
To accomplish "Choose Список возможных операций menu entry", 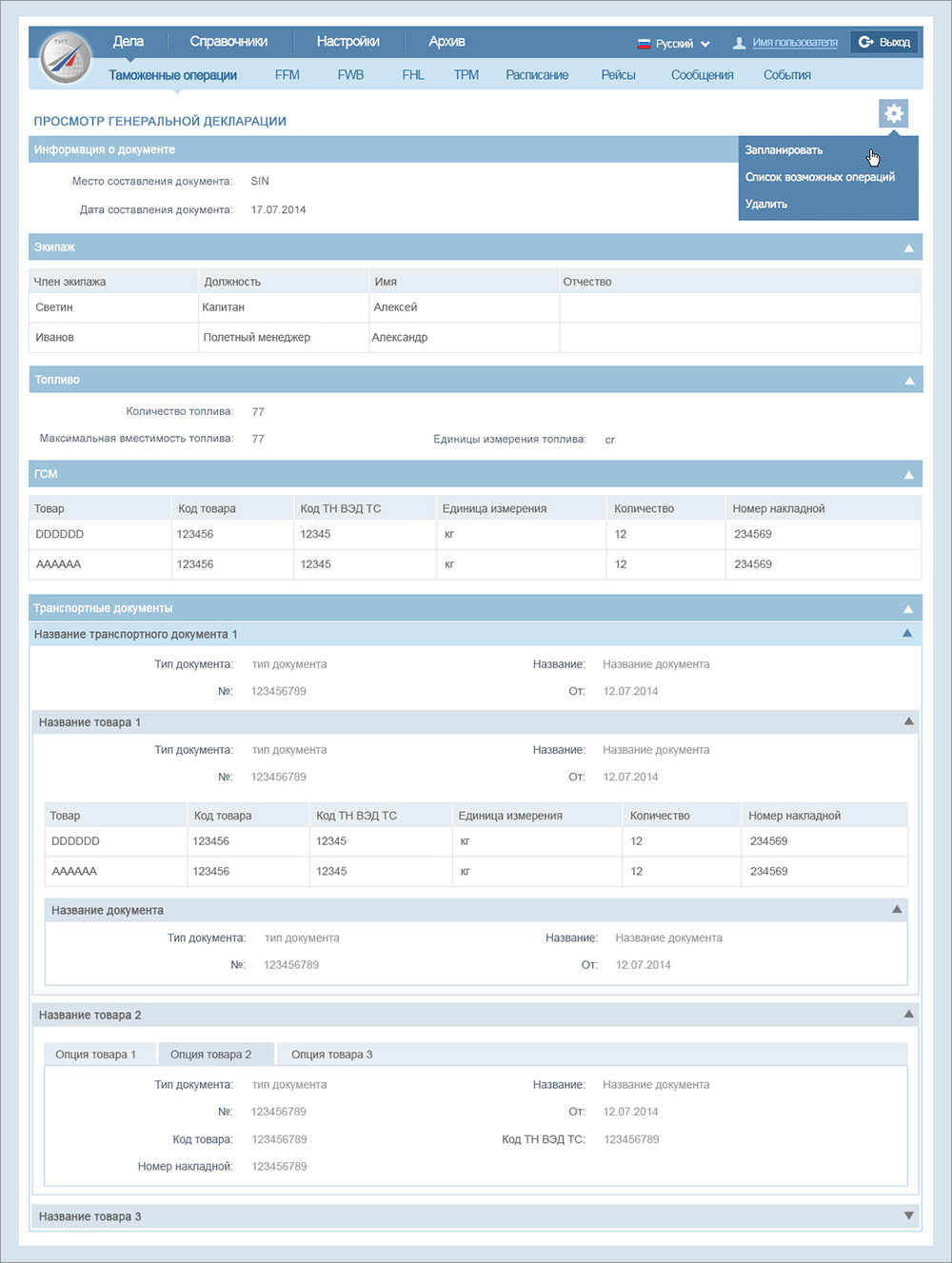I will [820, 177].
